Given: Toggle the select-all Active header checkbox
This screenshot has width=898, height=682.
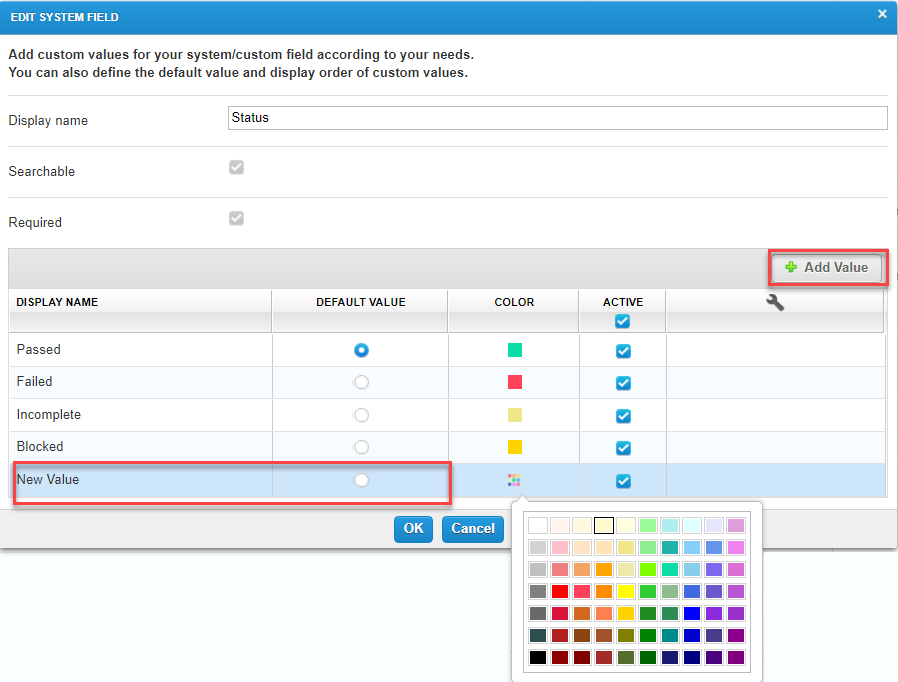Looking at the screenshot, I should click(623, 321).
